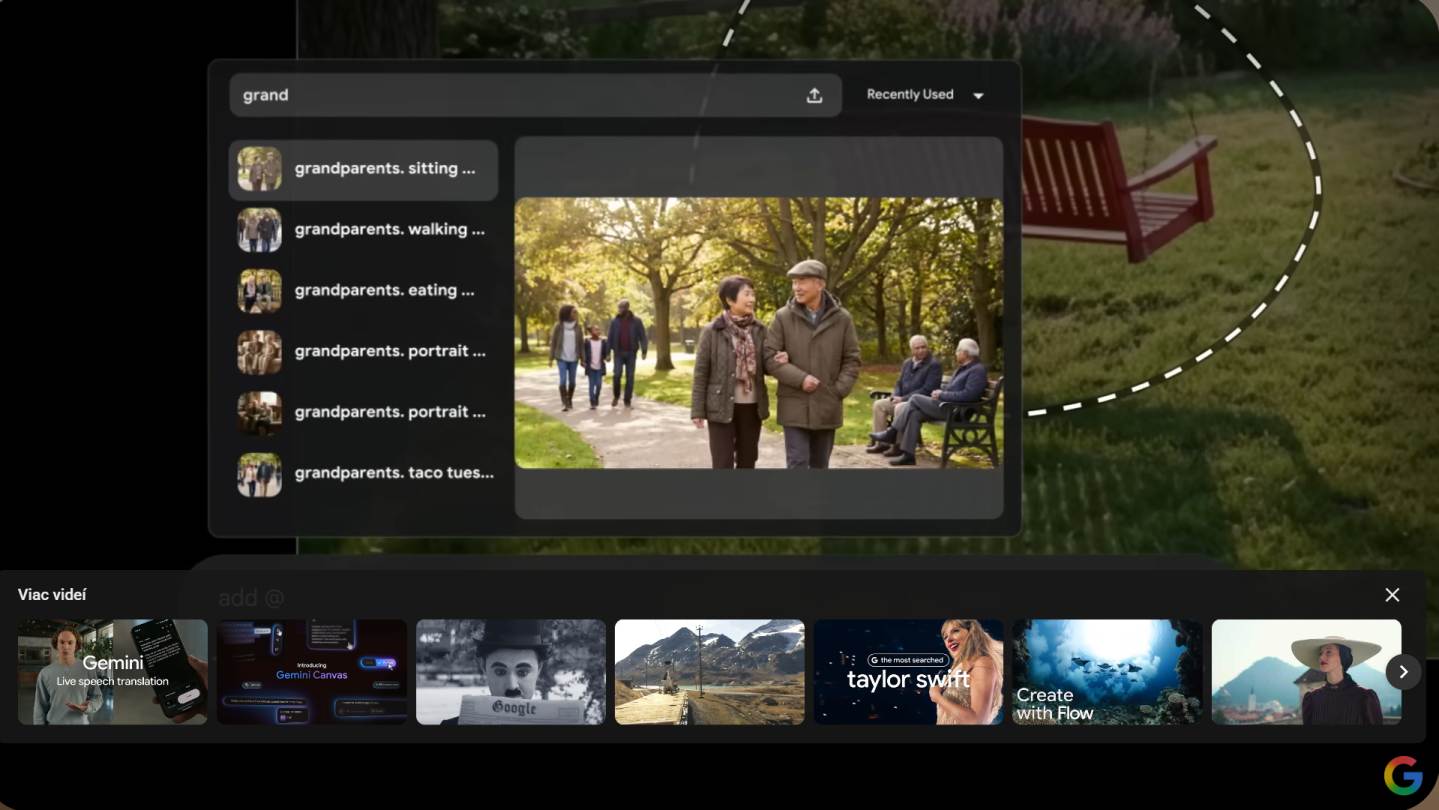1439x810 pixels.
Task: Click the thumbnail icon for grandparents. taco tuesday
Action: coord(259,474)
